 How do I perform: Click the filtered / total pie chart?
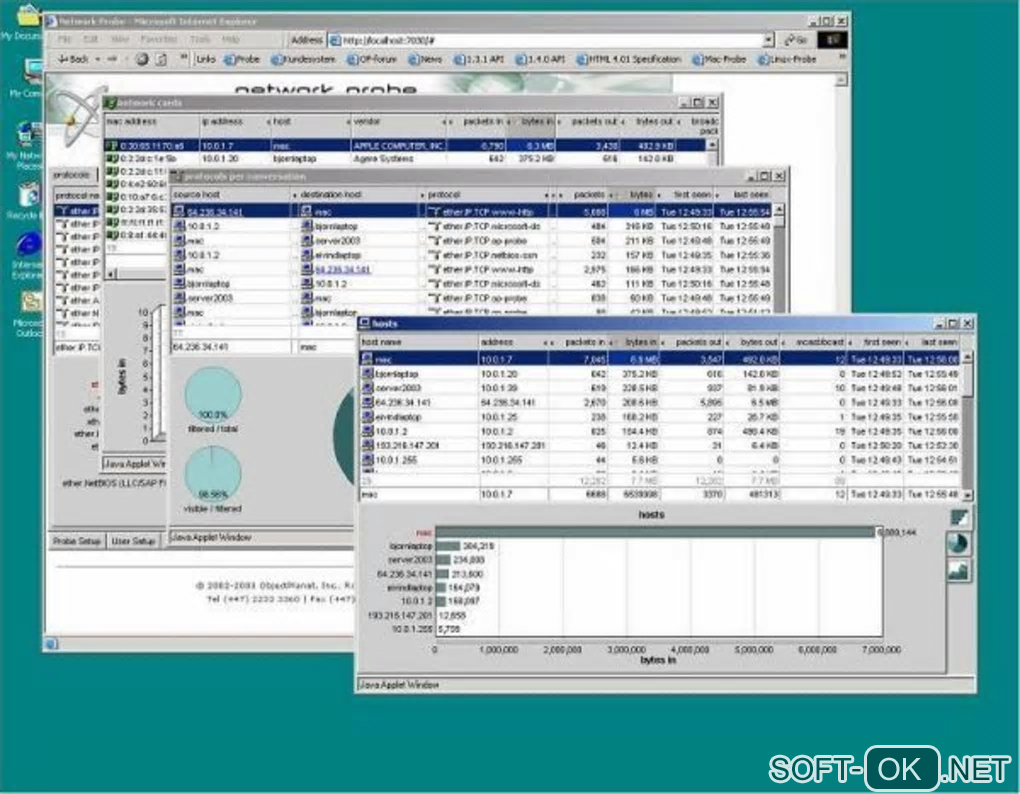click(213, 393)
